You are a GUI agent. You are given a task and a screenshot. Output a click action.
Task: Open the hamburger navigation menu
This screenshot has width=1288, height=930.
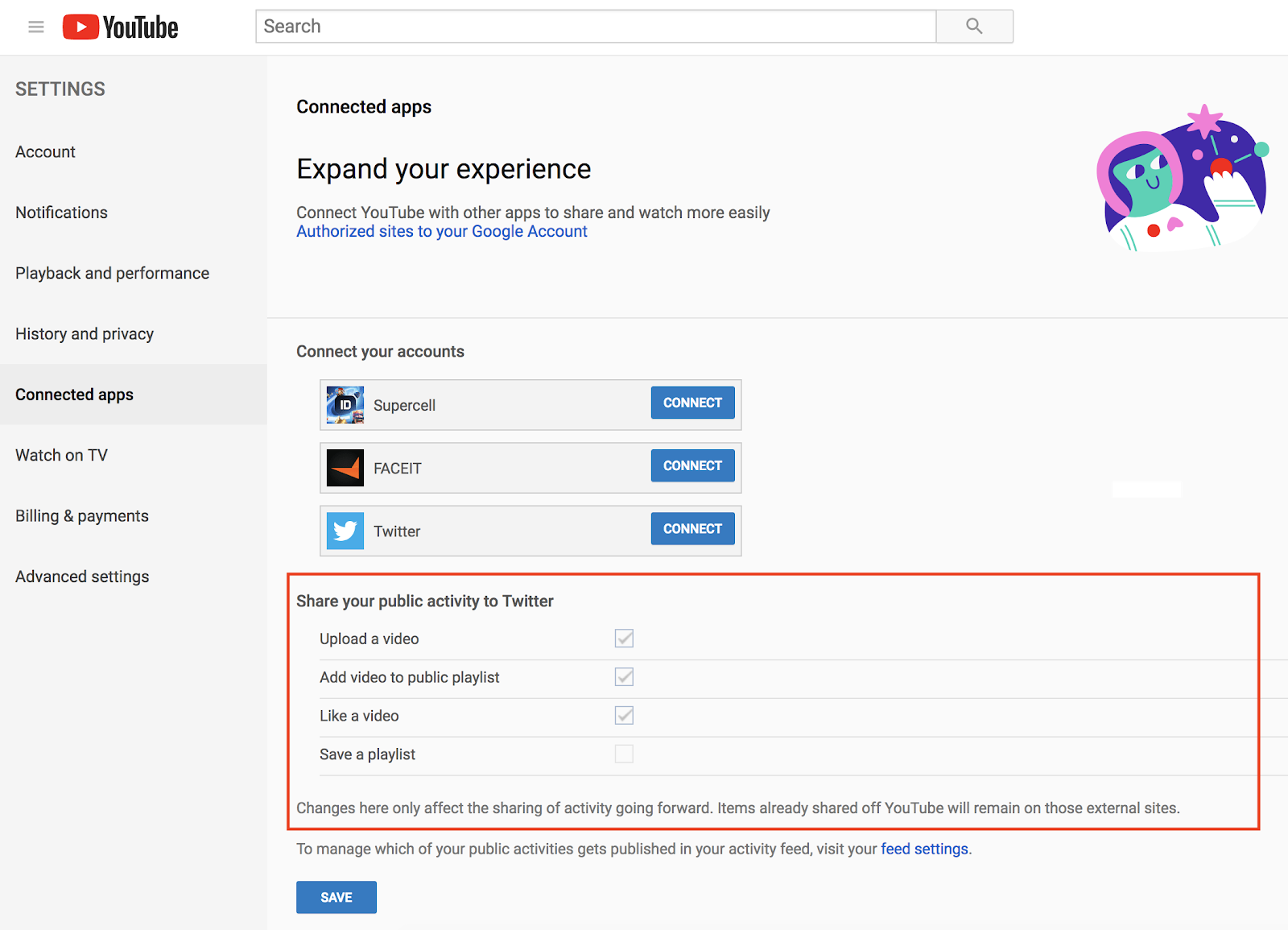click(35, 27)
